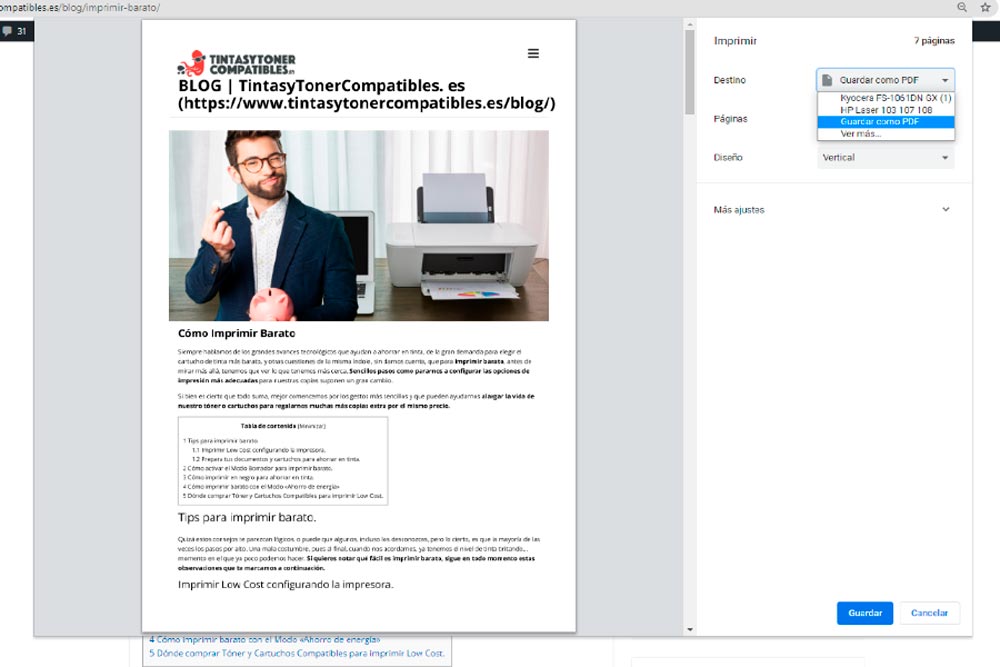Click the preview scrollbar down arrow
This screenshot has width=1000, height=667.
click(x=689, y=629)
